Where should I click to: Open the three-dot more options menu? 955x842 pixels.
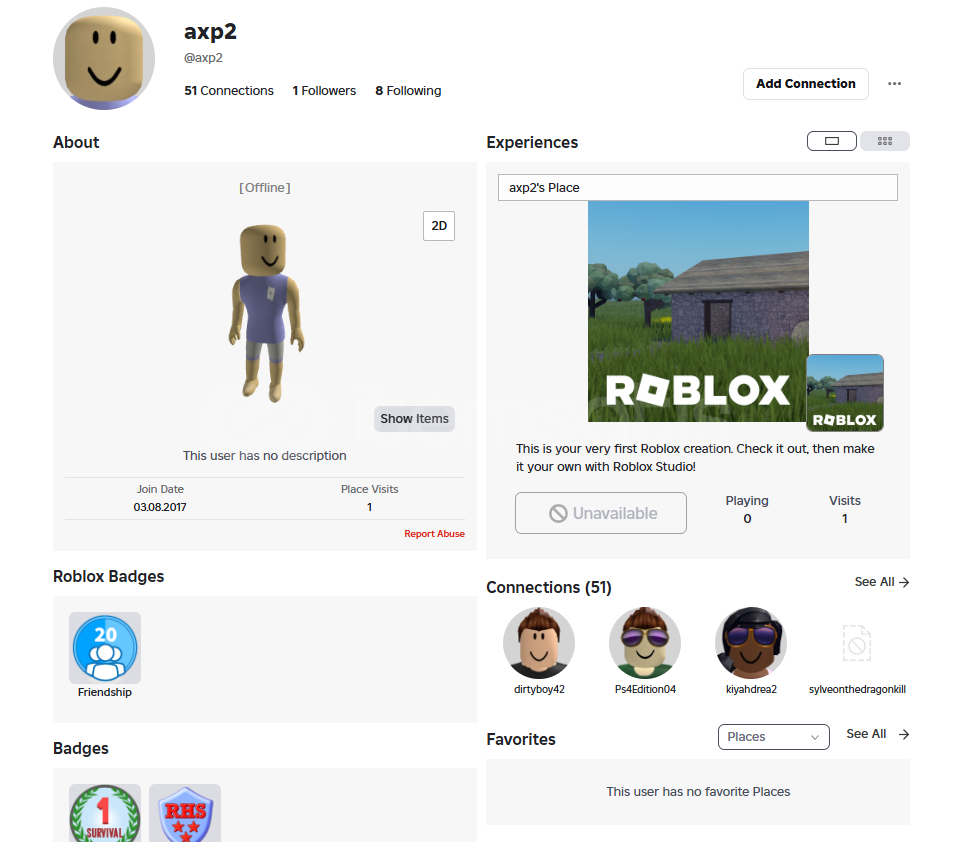coord(894,84)
